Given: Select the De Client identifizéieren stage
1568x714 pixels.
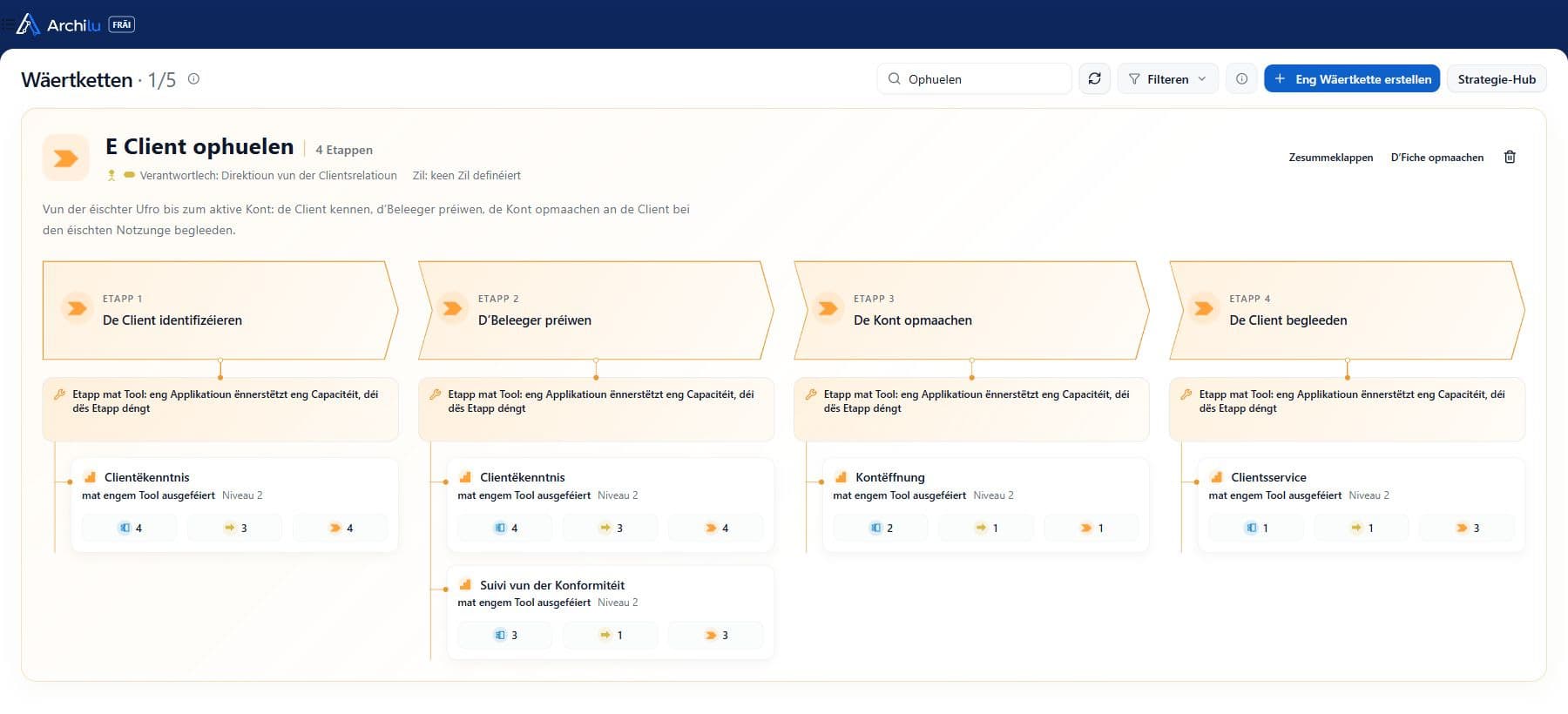Looking at the screenshot, I should (x=220, y=310).
